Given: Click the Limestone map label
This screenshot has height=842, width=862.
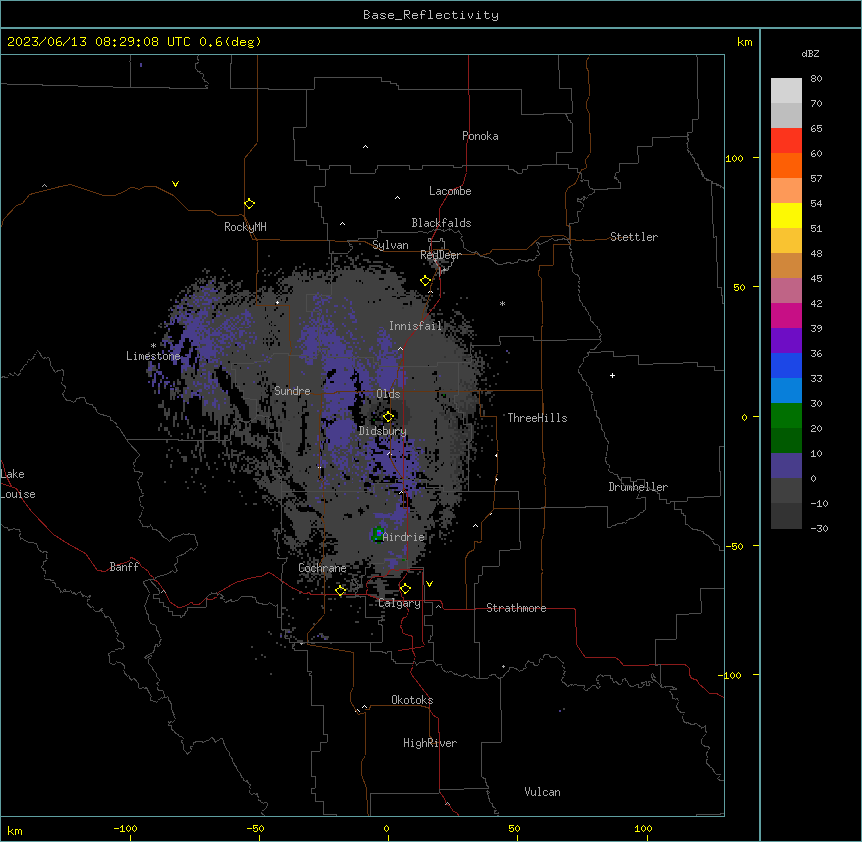Looking at the screenshot, I should 153,356.
